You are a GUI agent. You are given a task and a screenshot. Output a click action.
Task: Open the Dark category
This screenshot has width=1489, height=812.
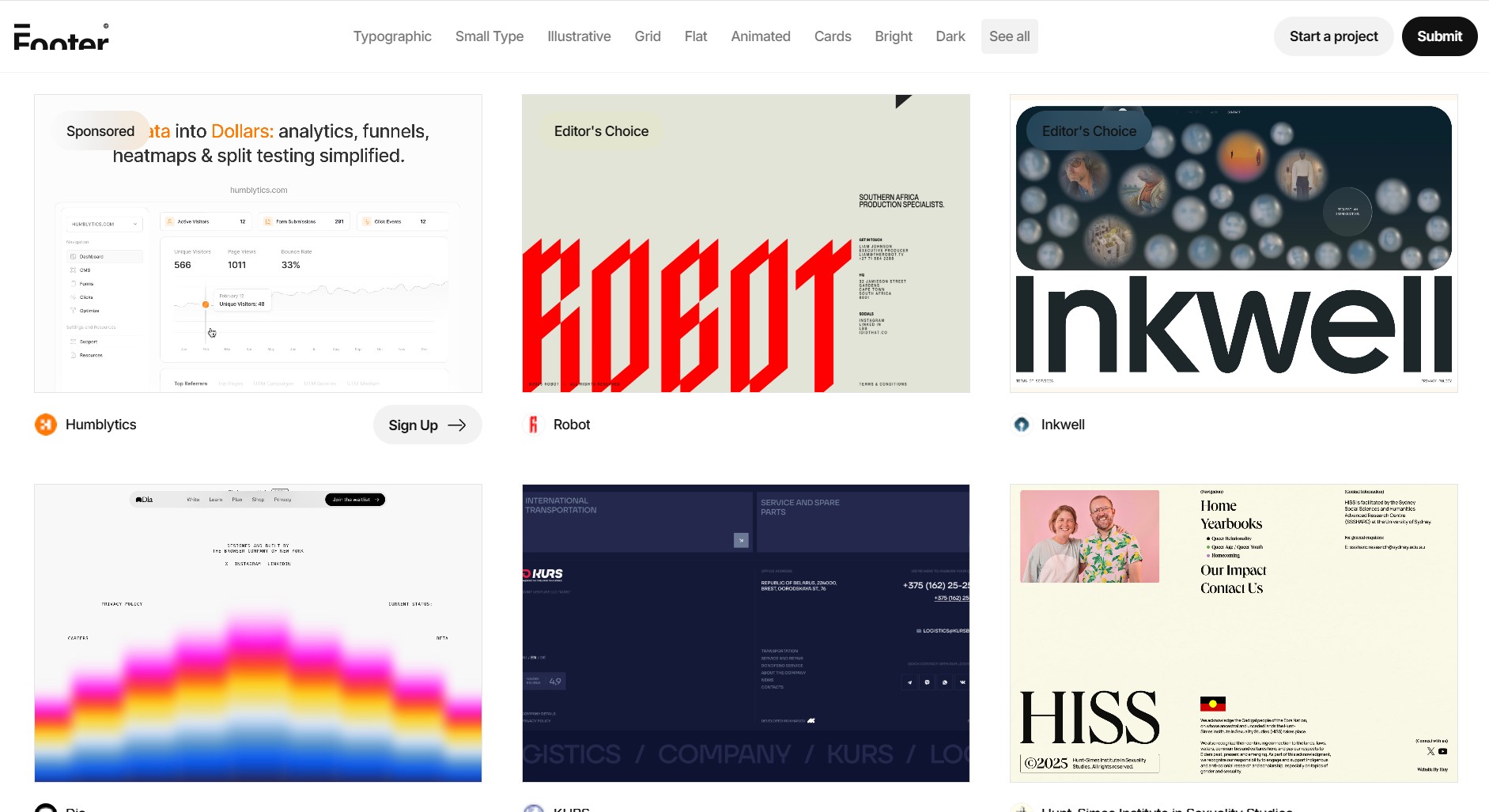pyautogui.click(x=950, y=36)
